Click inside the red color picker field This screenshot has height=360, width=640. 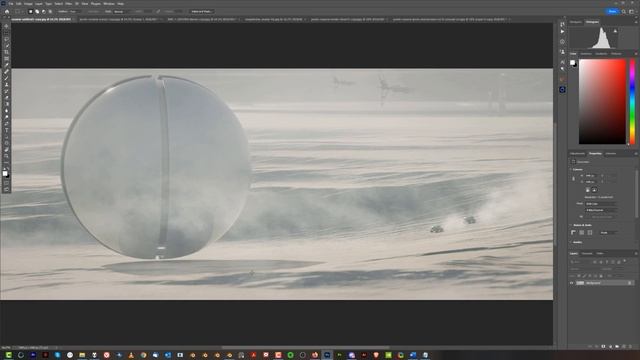602,102
